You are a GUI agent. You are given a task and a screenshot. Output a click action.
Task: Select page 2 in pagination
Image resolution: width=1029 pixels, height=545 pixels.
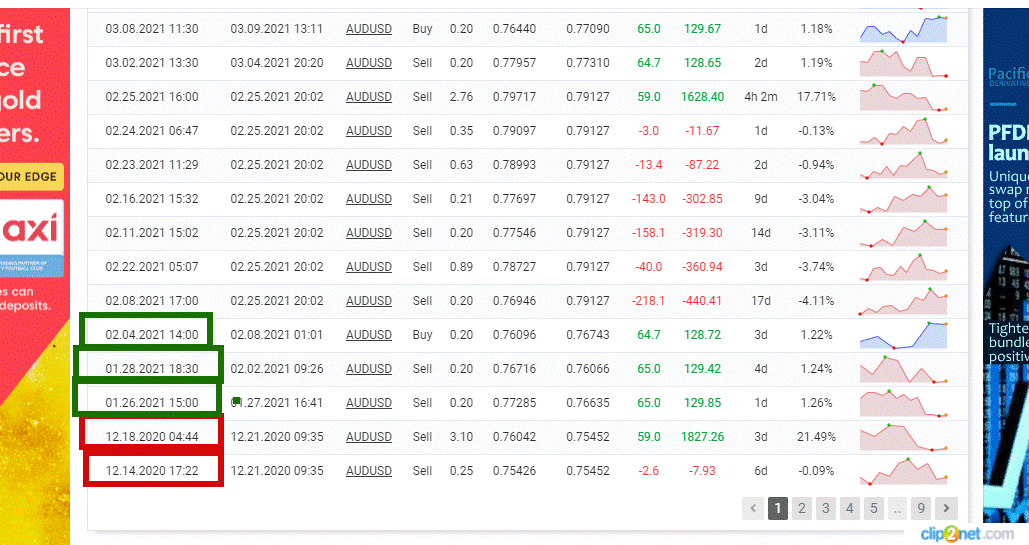[x=801, y=508]
